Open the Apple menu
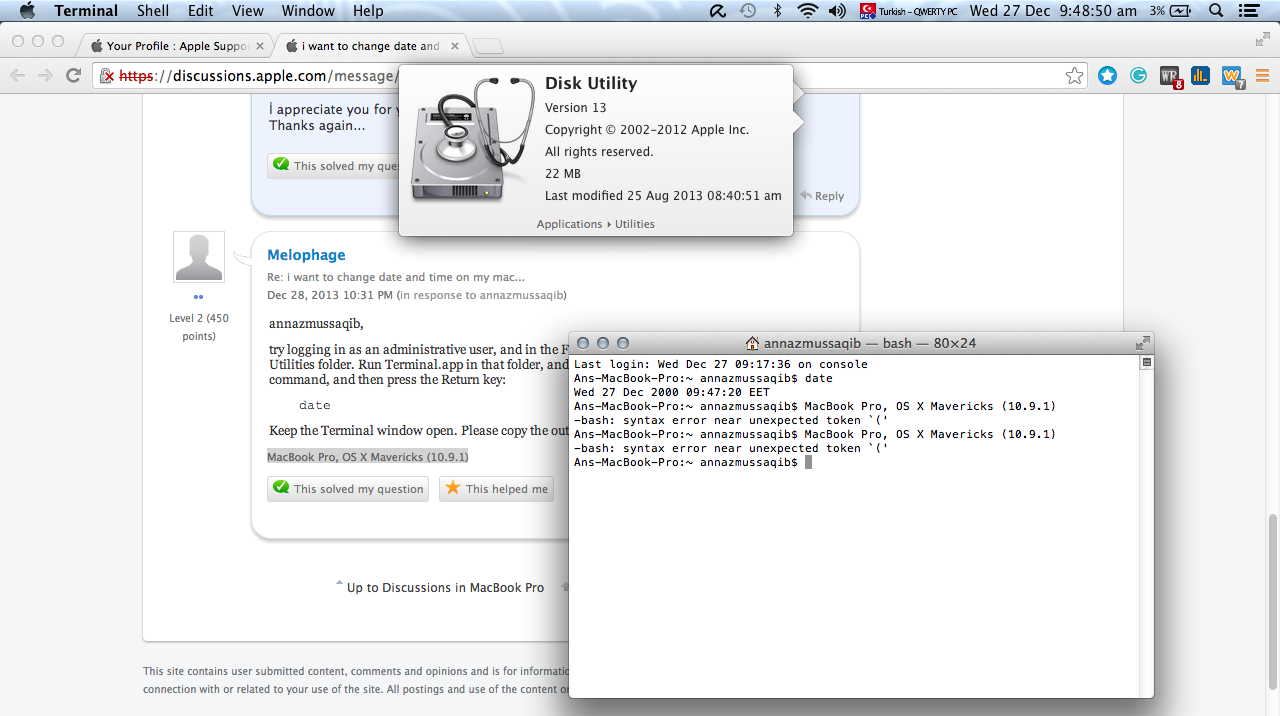This screenshot has width=1280, height=716. [x=27, y=11]
